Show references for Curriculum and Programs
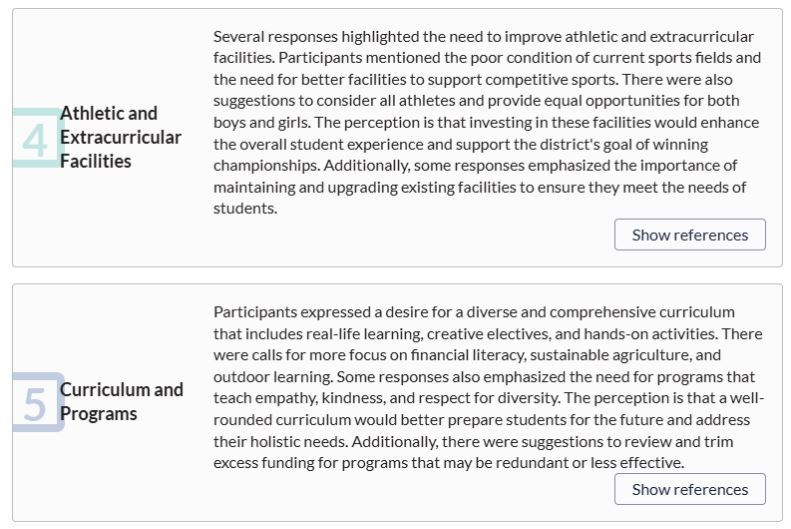The width and height of the screenshot is (791, 529). 690,489
